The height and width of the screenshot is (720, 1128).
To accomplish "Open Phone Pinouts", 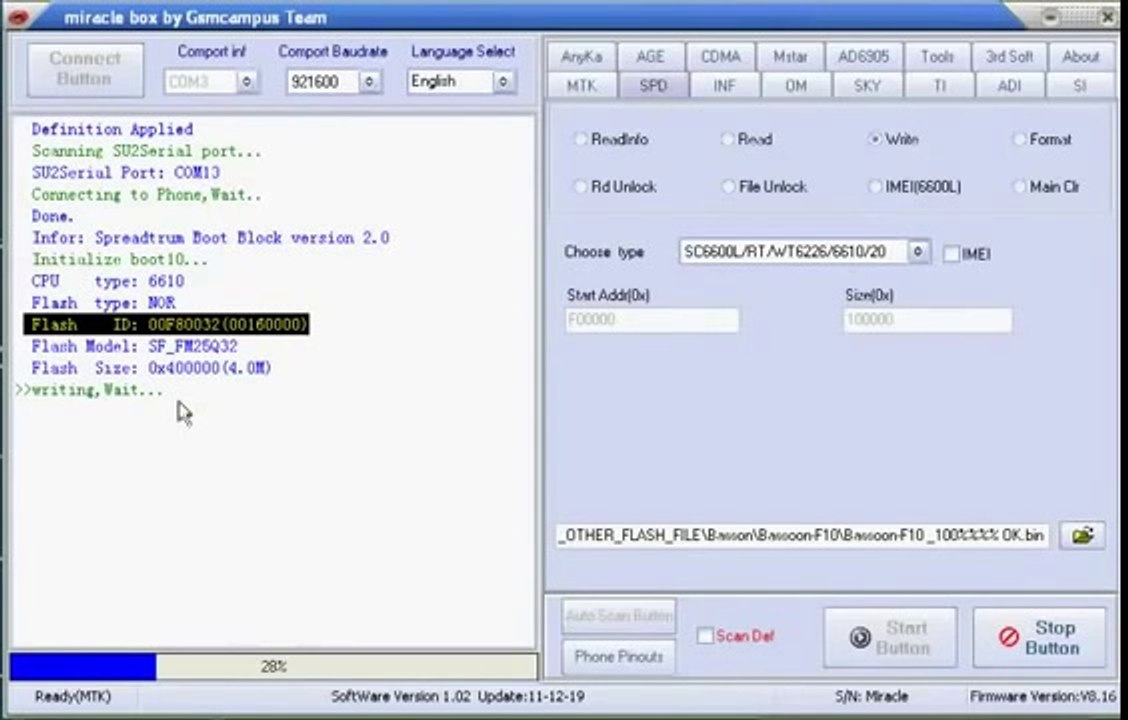I will (x=619, y=657).
